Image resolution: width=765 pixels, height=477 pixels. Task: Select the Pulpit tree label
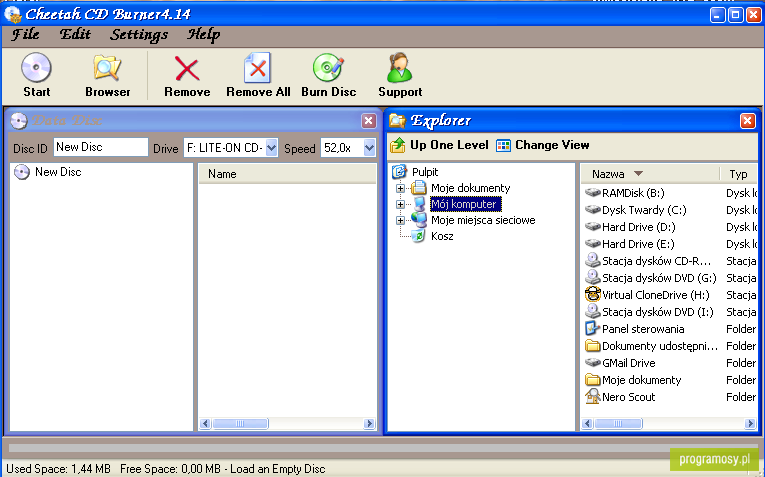[x=425, y=172]
